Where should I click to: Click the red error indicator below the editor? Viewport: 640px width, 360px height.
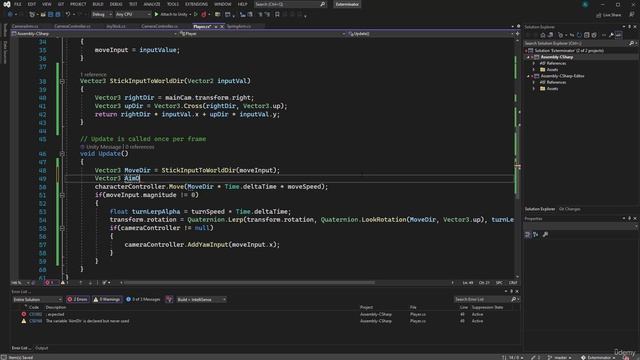coord(49,282)
